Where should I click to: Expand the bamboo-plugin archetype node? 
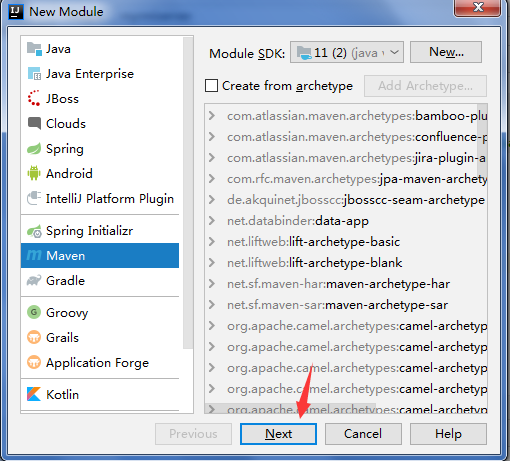point(212,116)
